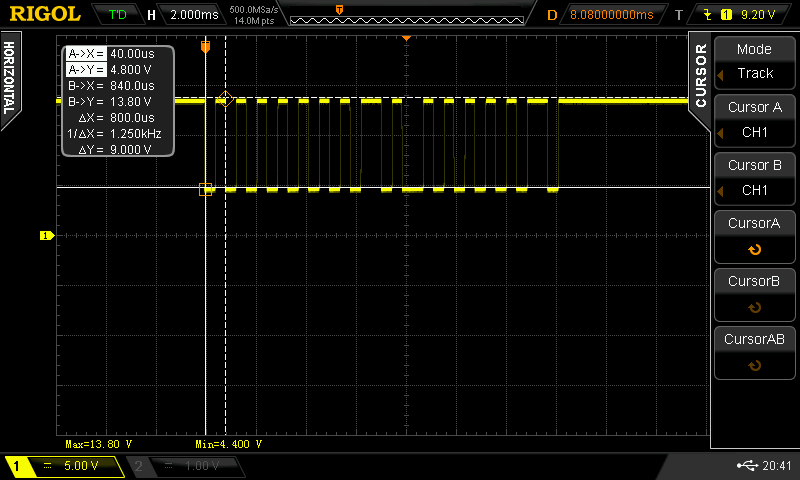Screen dimensions: 800x480
Task: Click the ΔY 9.000 V readout
Action: (x=115, y=149)
